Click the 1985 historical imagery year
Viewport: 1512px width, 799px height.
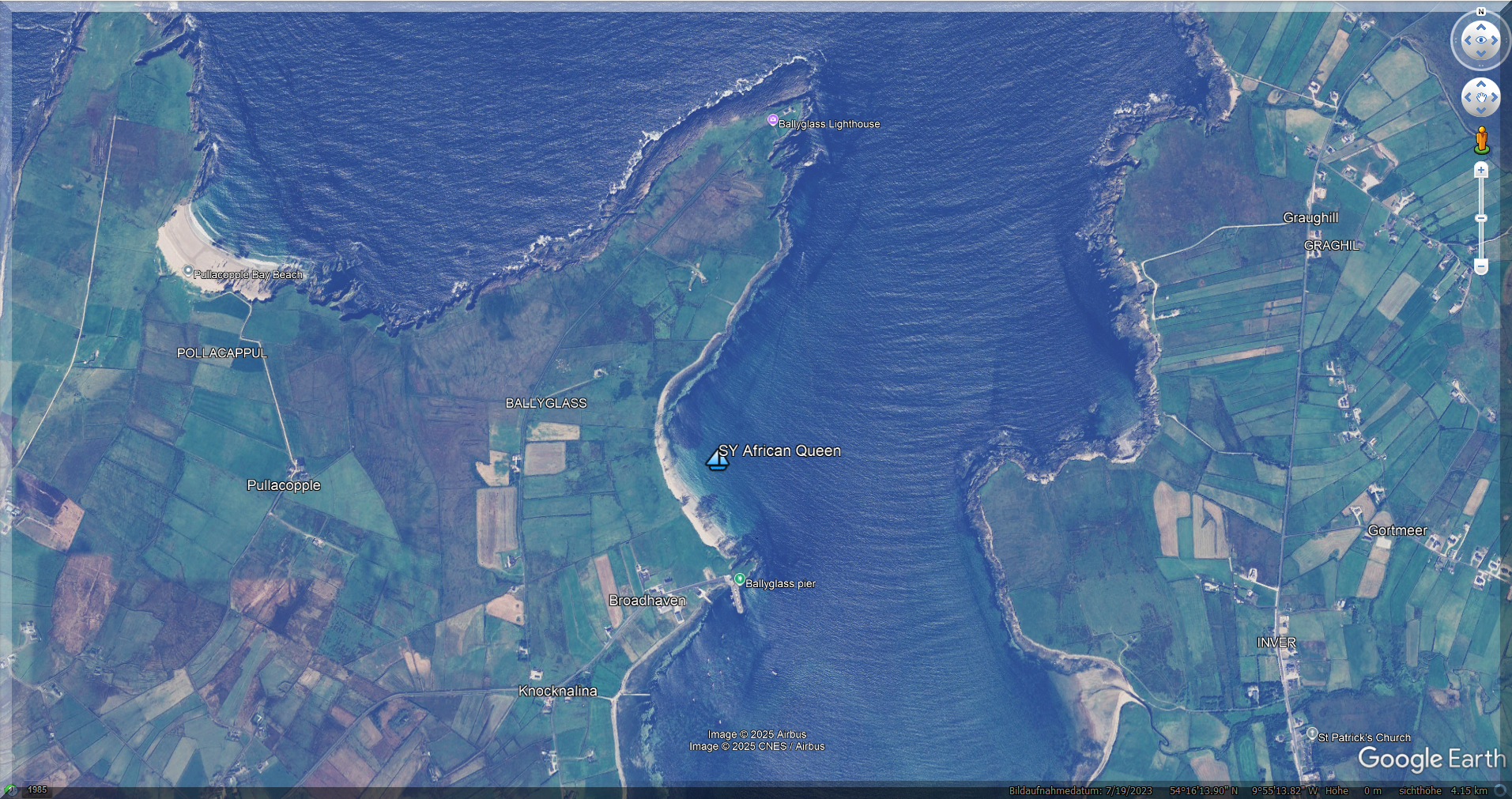(x=37, y=790)
